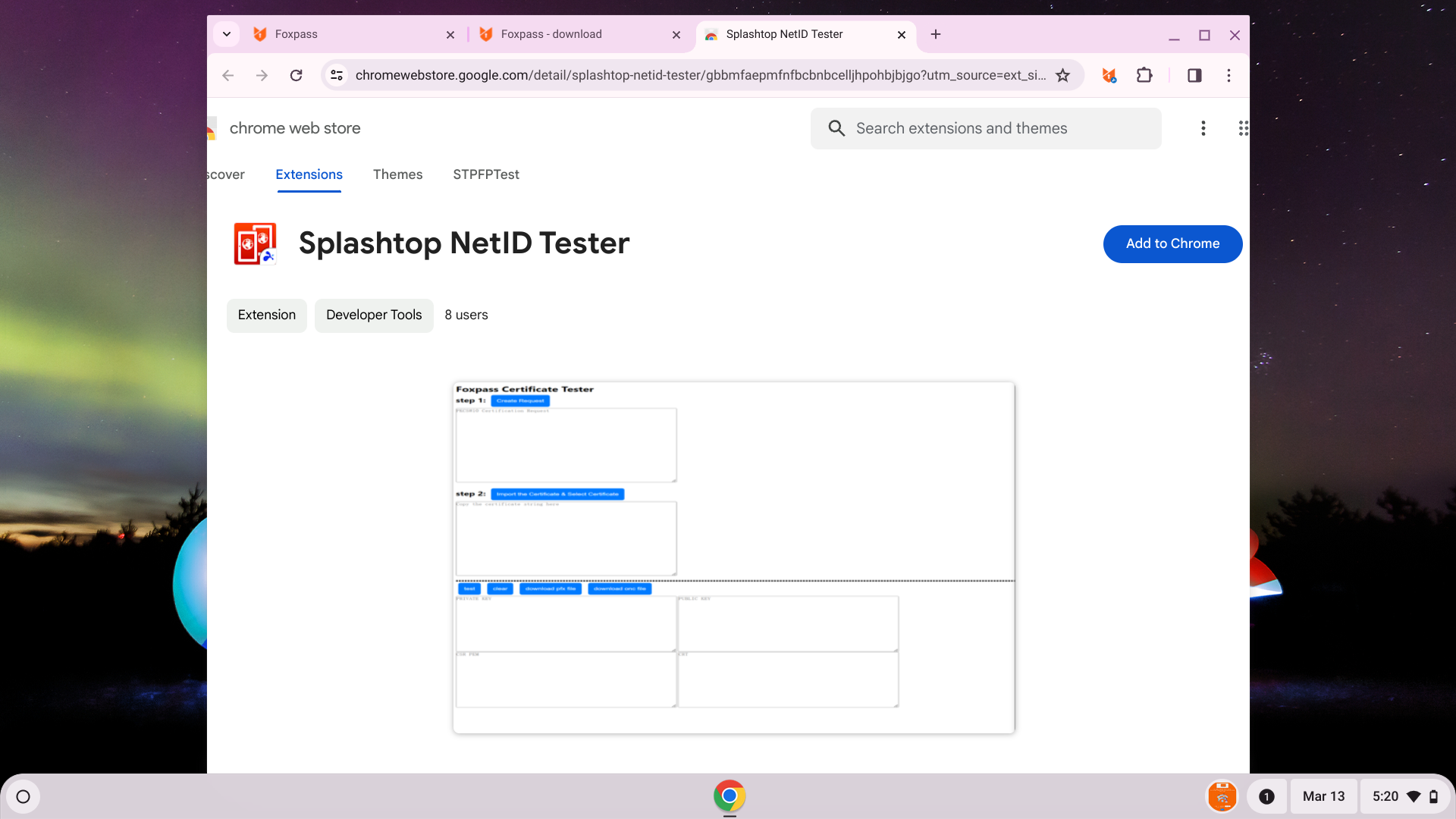Open the ChromeOS launcher button
This screenshot has height=819, width=1456.
point(23,797)
